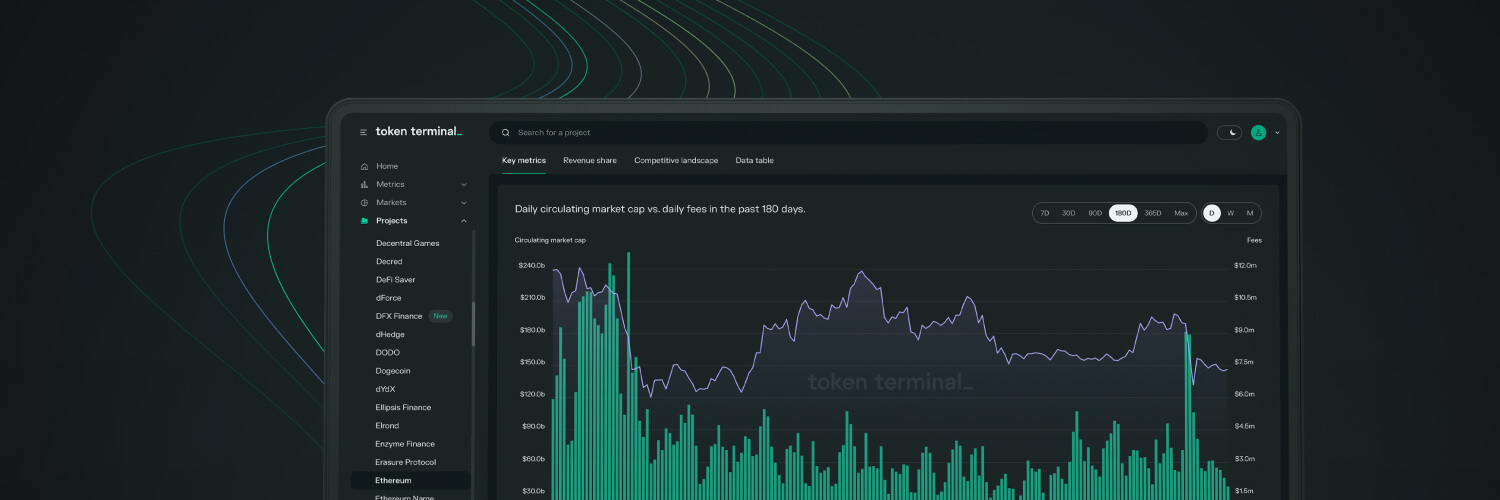Open Enzyme Finance project
The width and height of the screenshot is (1500, 500).
click(405, 444)
